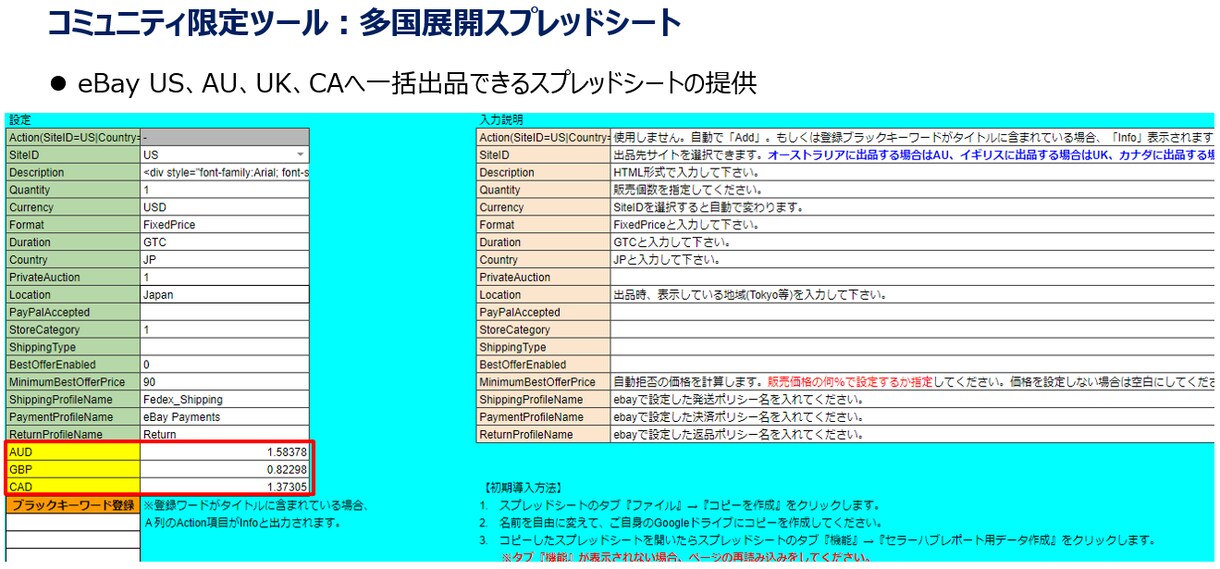Click the 【初期導入方法】 heading
Viewport: 1220px width, 569px height.
pyautogui.click(x=525, y=488)
